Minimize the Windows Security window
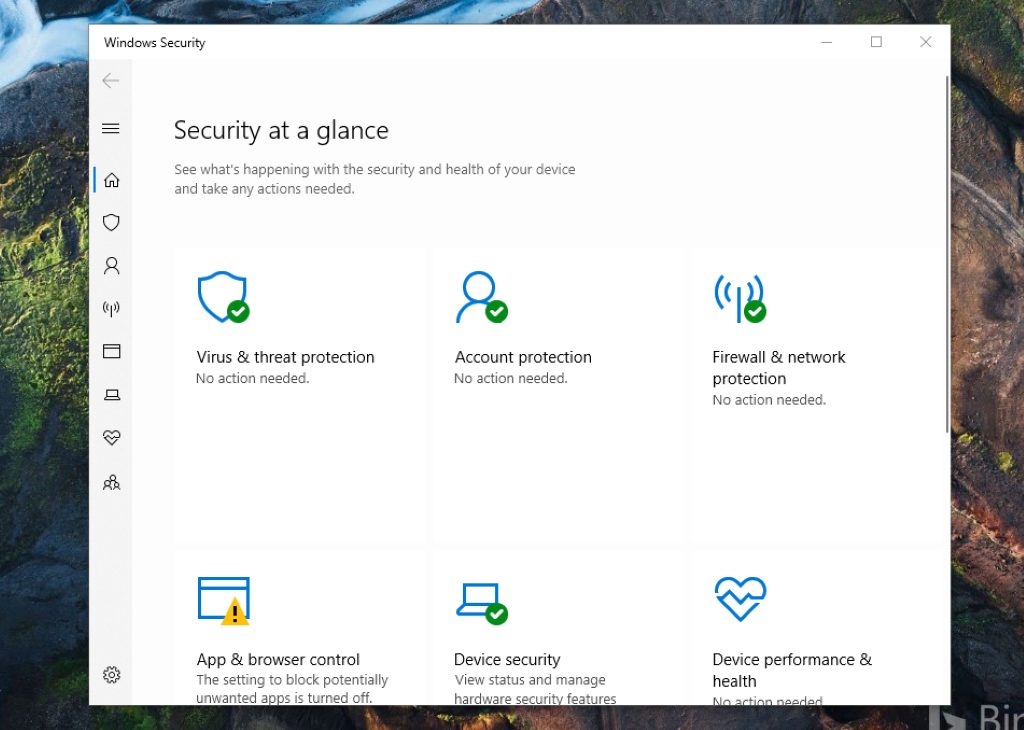 (x=826, y=42)
